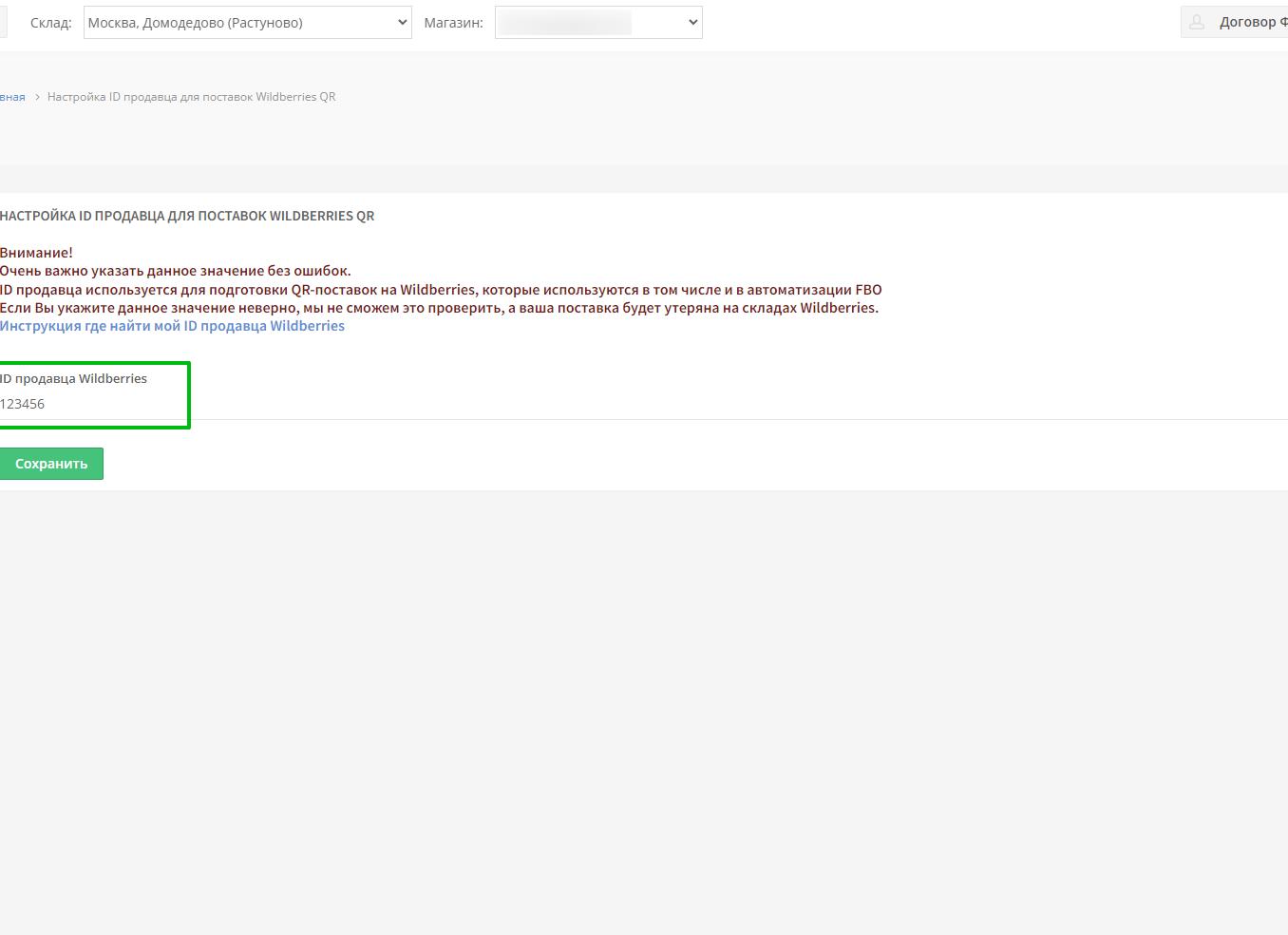
Task: Click the "Магазин:" label text
Action: coord(453,23)
